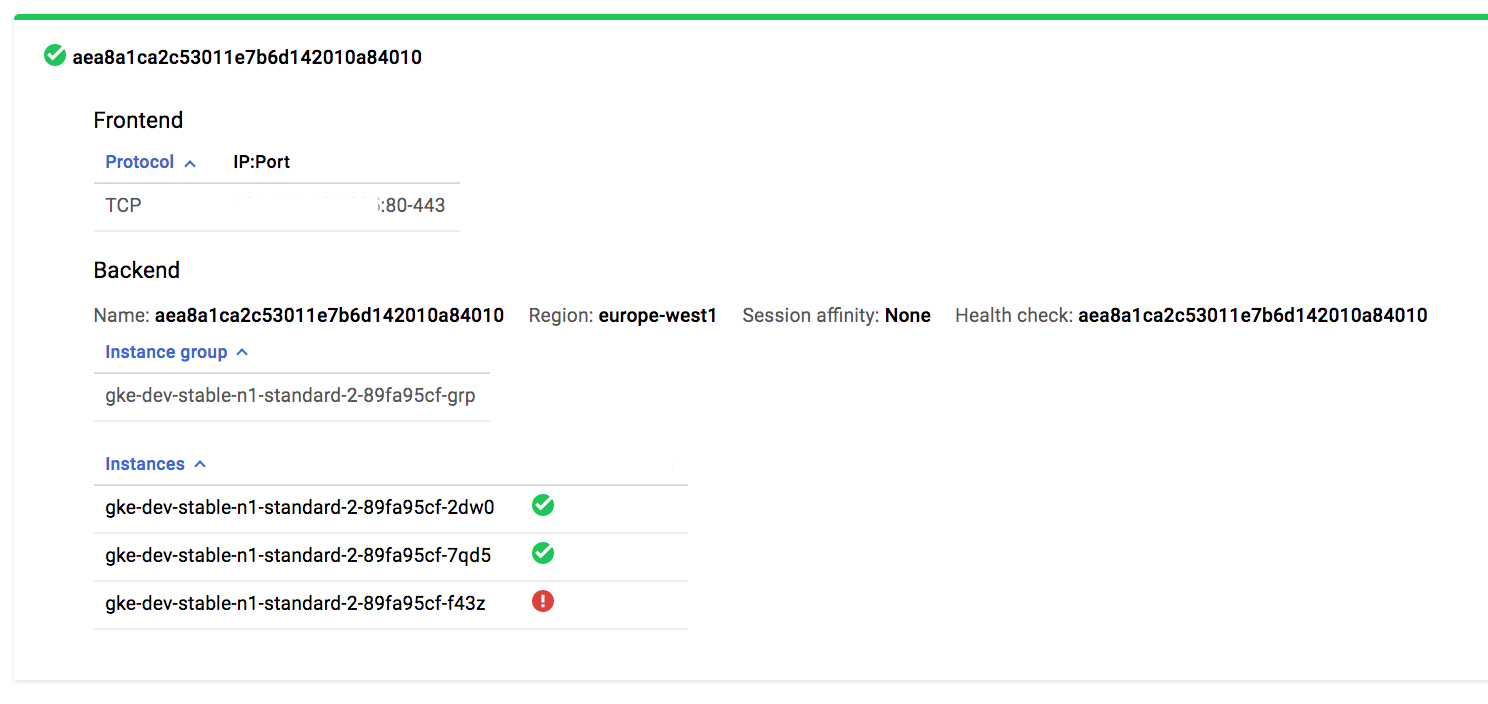This screenshot has width=1488, height=704.
Task: Click the TCP frontend row
Action: coord(124,205)
